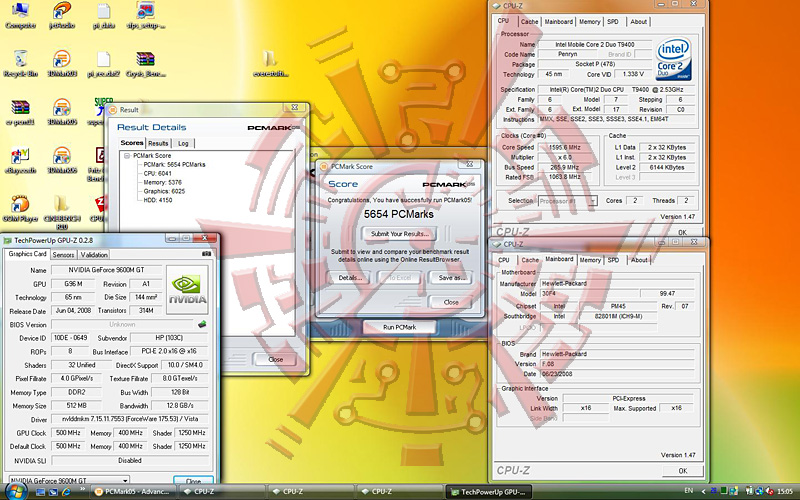Switch to Log tab in Result Details
This screenshot has height=500, width=800.
click(183, 143)
